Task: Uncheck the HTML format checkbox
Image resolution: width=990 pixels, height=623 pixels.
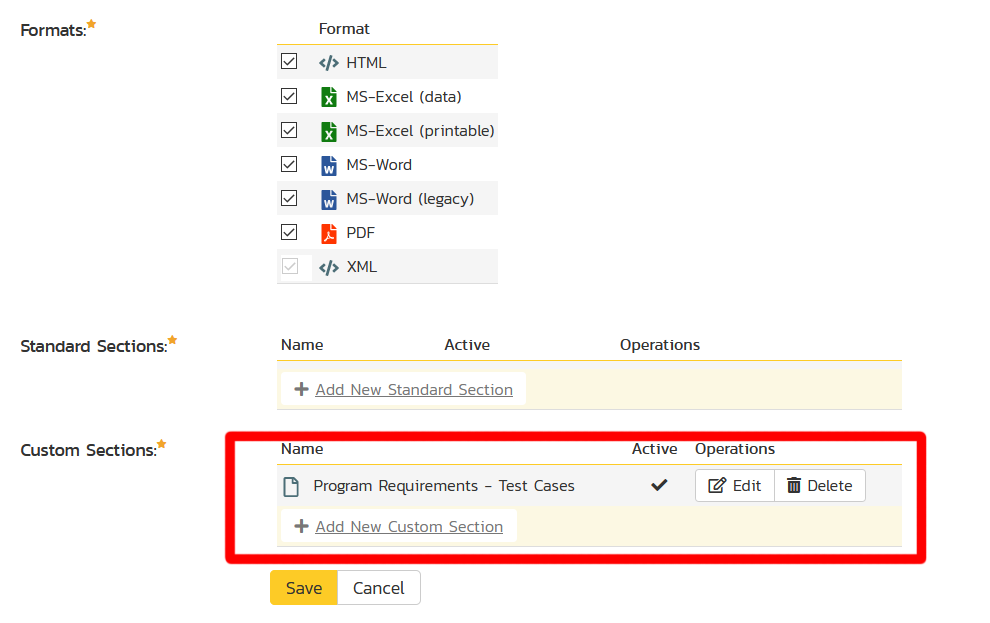Action: [289, 62]
